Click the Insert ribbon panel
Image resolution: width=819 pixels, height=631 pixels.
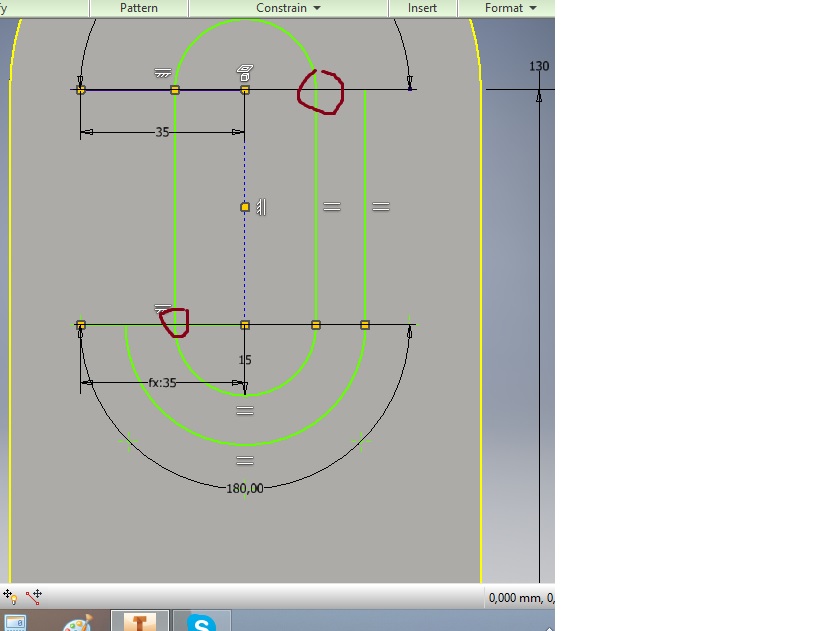click(421, 7)
